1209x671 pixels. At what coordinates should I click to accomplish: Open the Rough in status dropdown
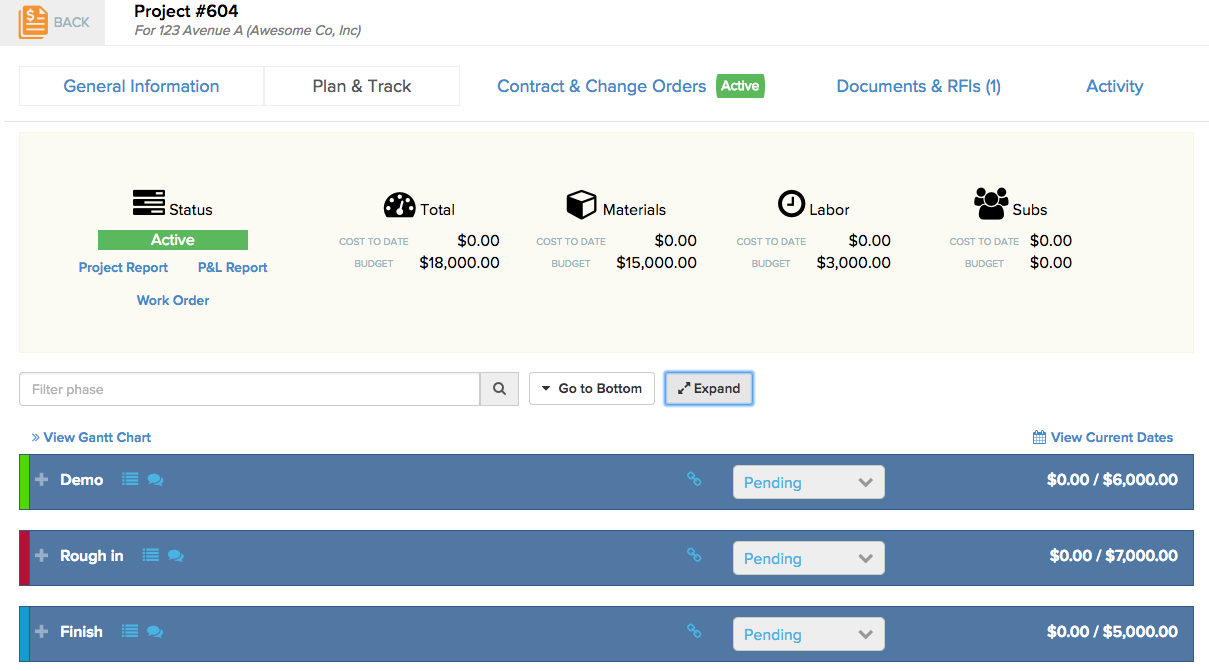tap(808, 558)
